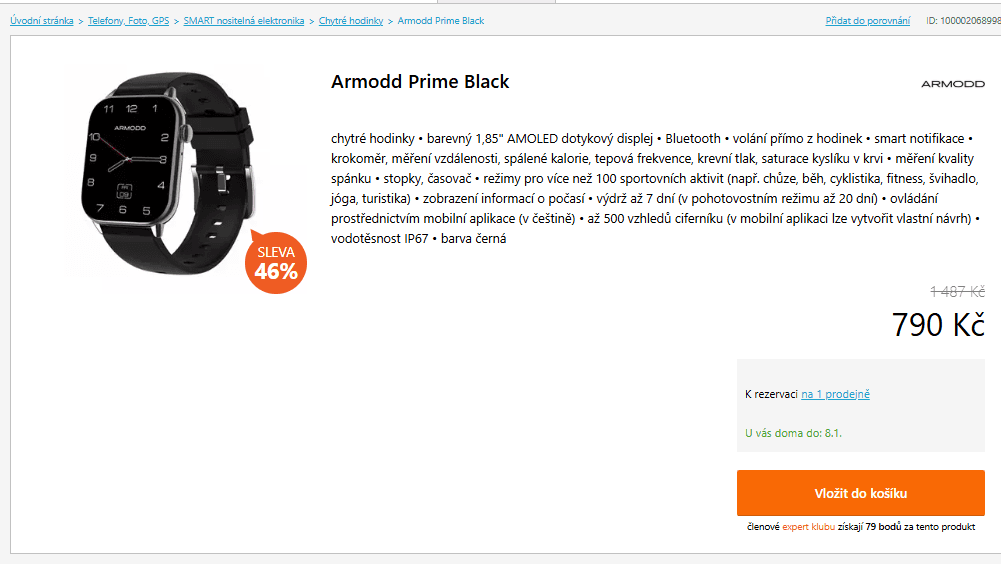This screenshot has width=1001, height=564.
Task: Click the chevron before Chytré hodinky breadcrumb
Action: [x=311, y=21]
